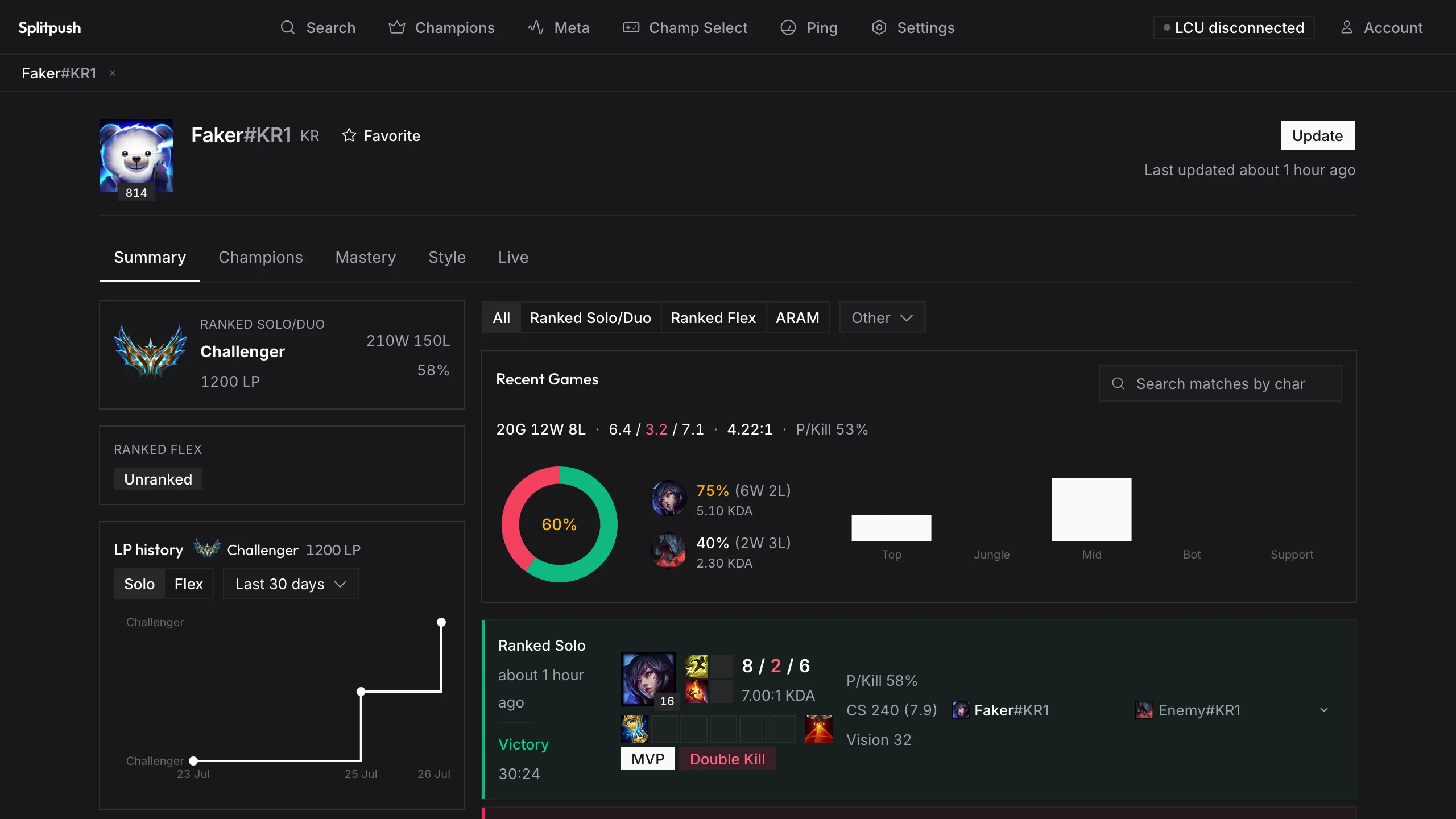Filter by ARAM games

(797, 317)
